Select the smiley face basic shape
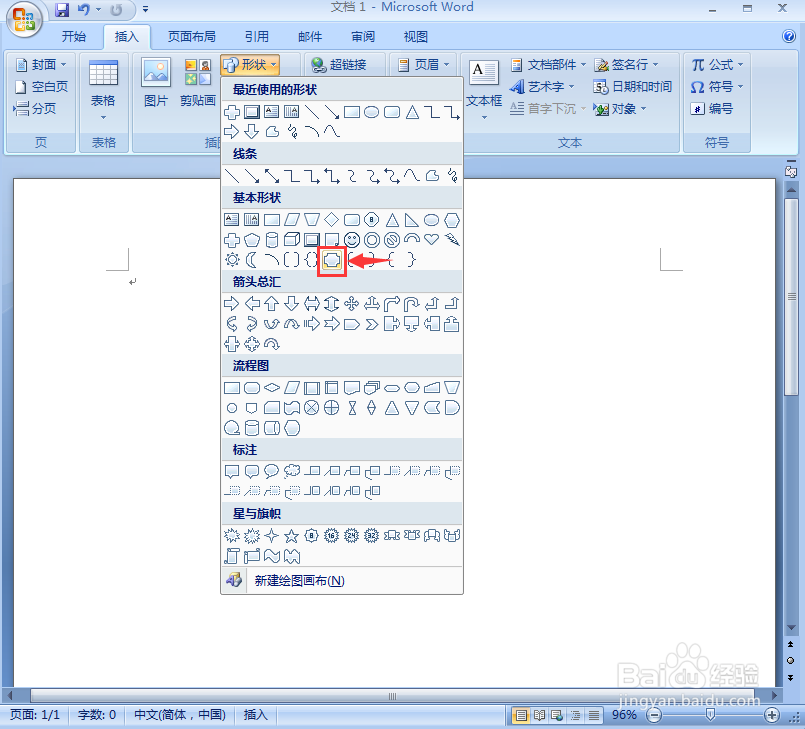Viewport: 805px width, 729px height. (x=352, y=240)
